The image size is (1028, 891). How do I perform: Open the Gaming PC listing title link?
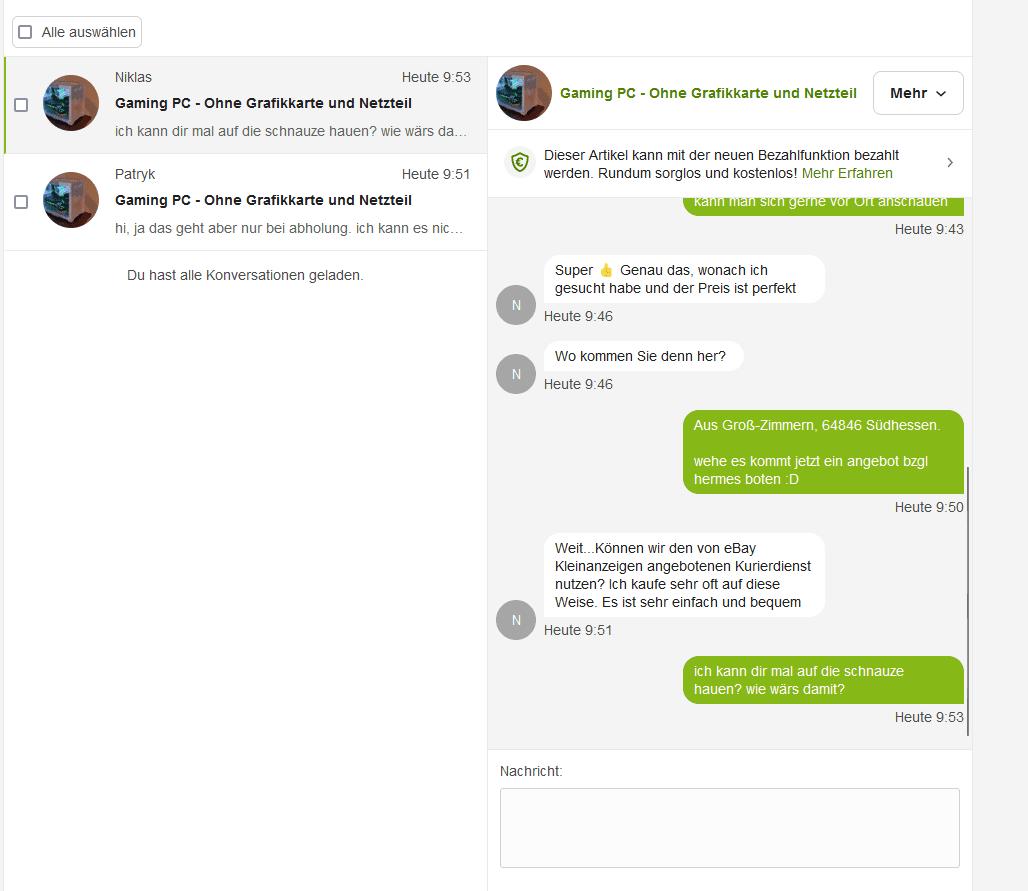[x=708, y=93]
